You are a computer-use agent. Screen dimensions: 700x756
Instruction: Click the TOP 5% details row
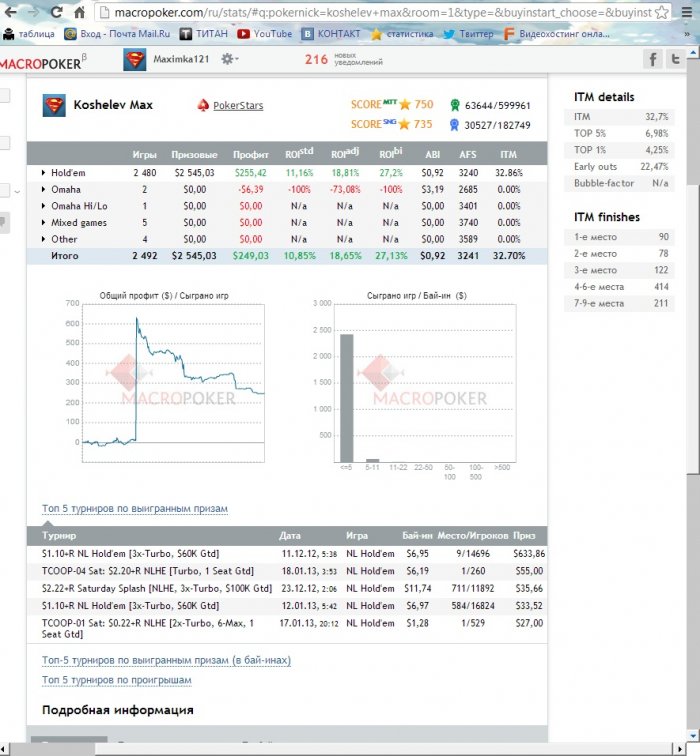coord(621,133)
